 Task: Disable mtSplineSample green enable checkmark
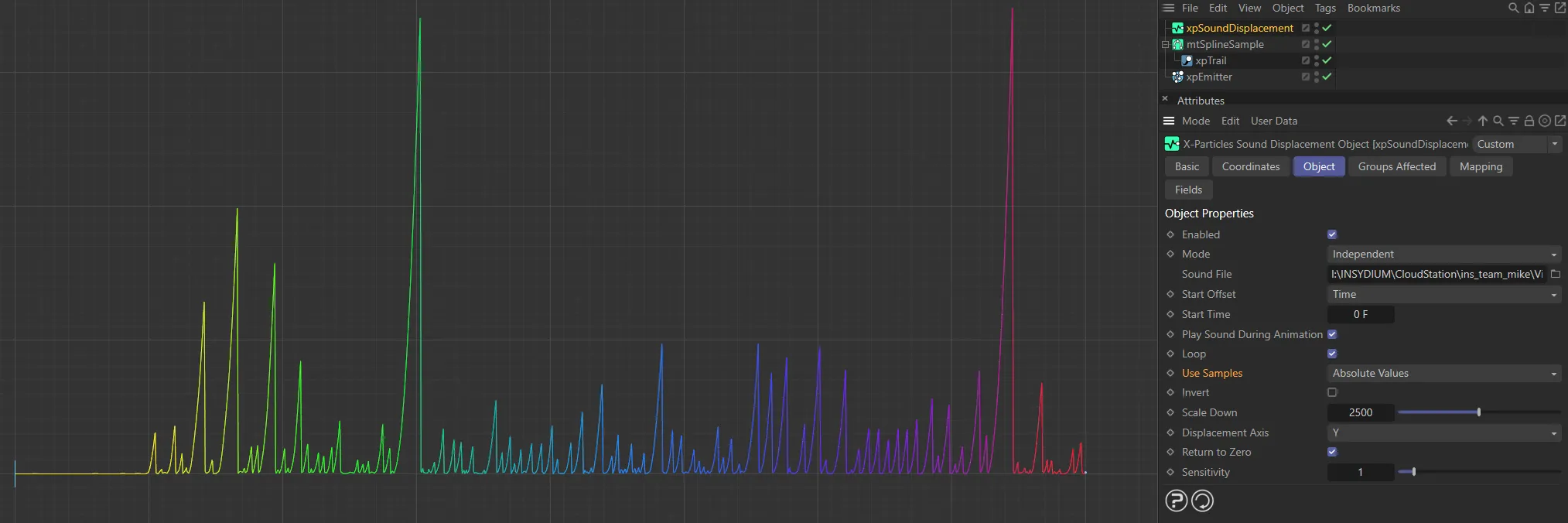(x=1327, y=44)
